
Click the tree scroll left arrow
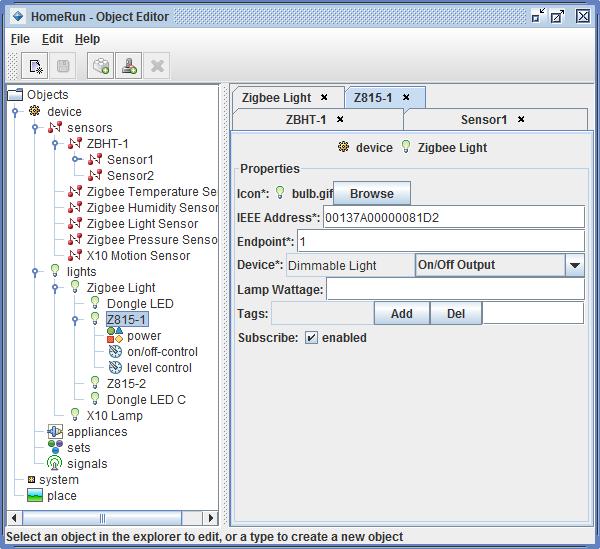(x=15, y=518)
